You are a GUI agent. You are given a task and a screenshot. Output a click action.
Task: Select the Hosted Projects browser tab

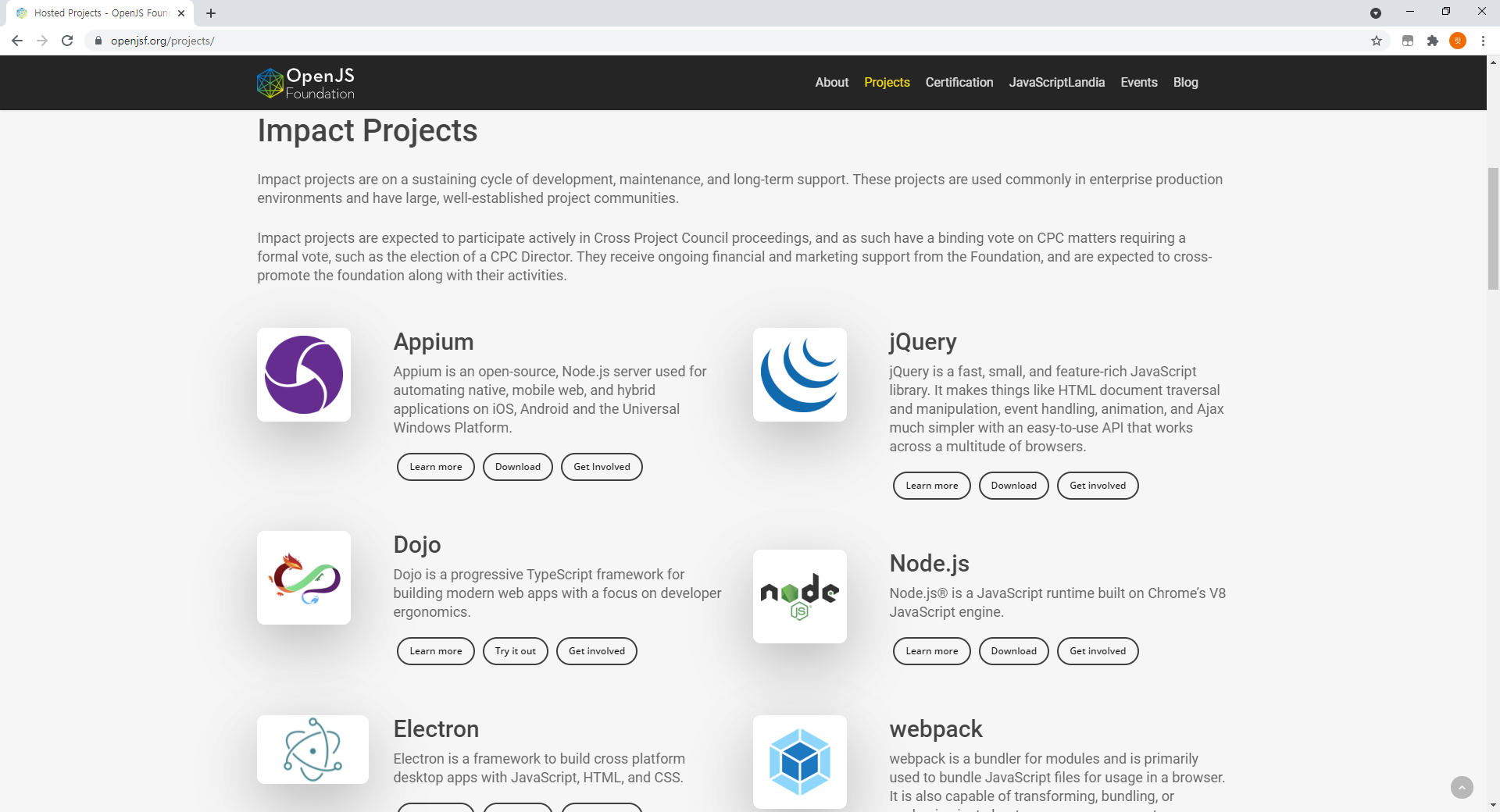coord(102,13)
